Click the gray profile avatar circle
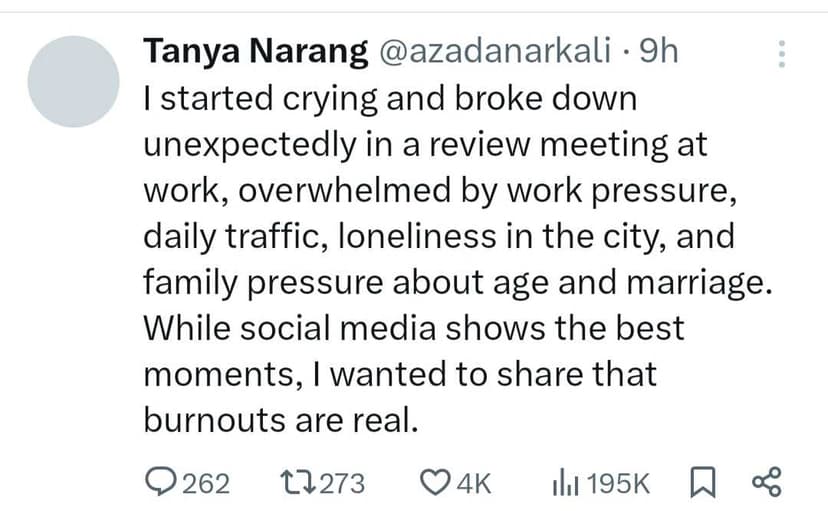The width and height of the screenshot is (828, 511). (x=71, y=82)
